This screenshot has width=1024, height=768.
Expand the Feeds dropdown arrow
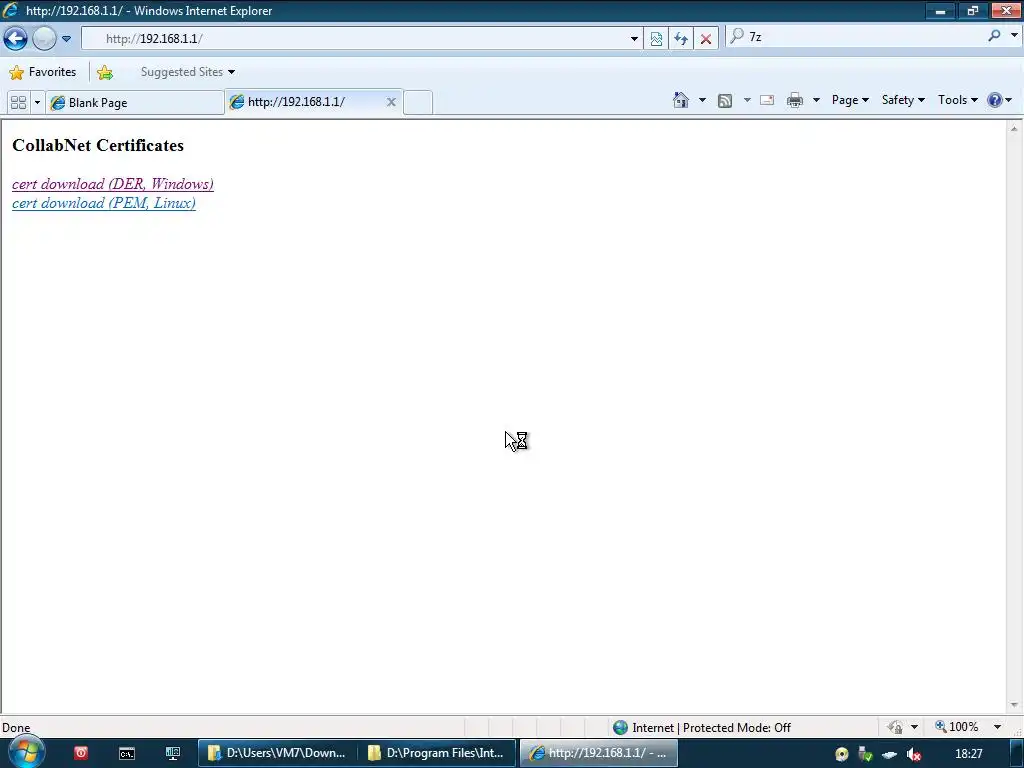[747, 100]
